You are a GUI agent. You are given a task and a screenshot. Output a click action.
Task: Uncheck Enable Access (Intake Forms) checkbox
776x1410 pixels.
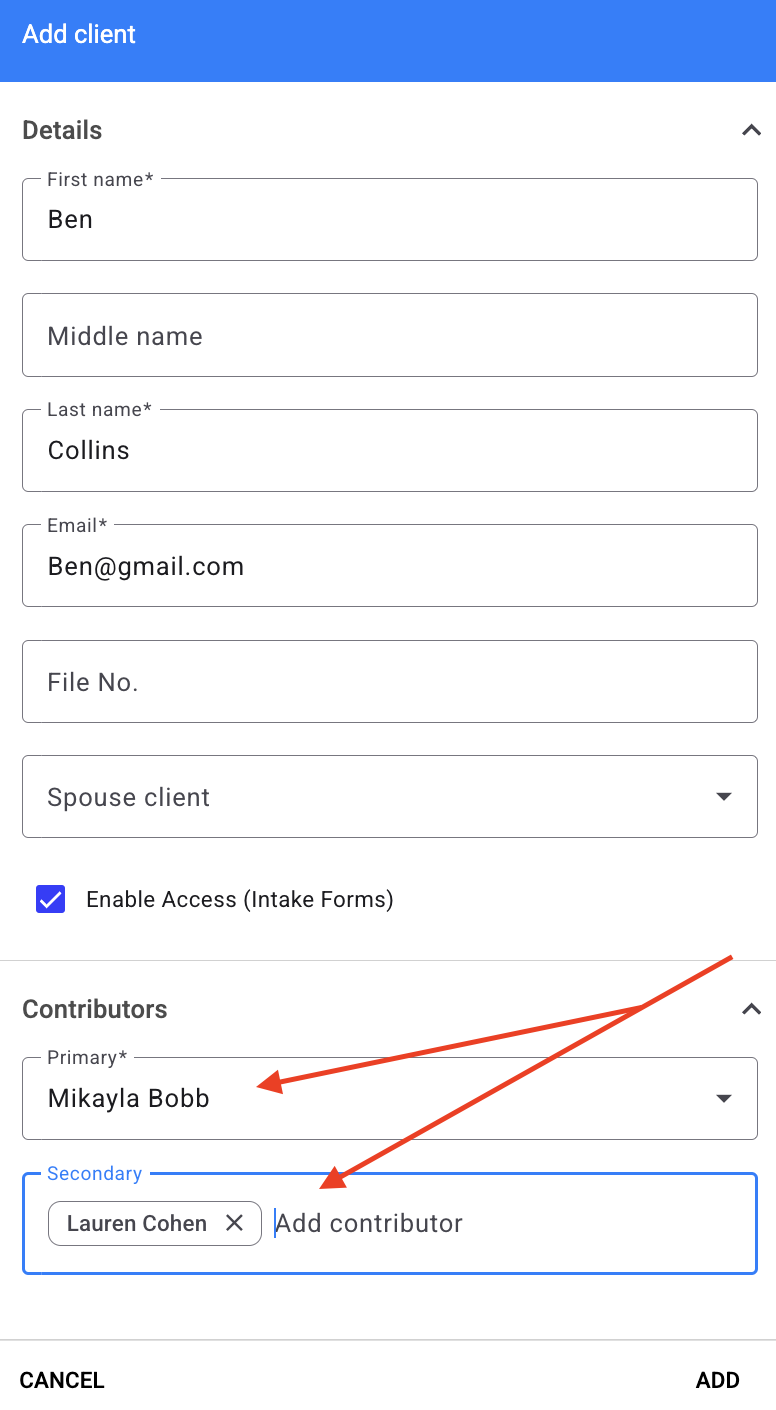pos(50,899)
